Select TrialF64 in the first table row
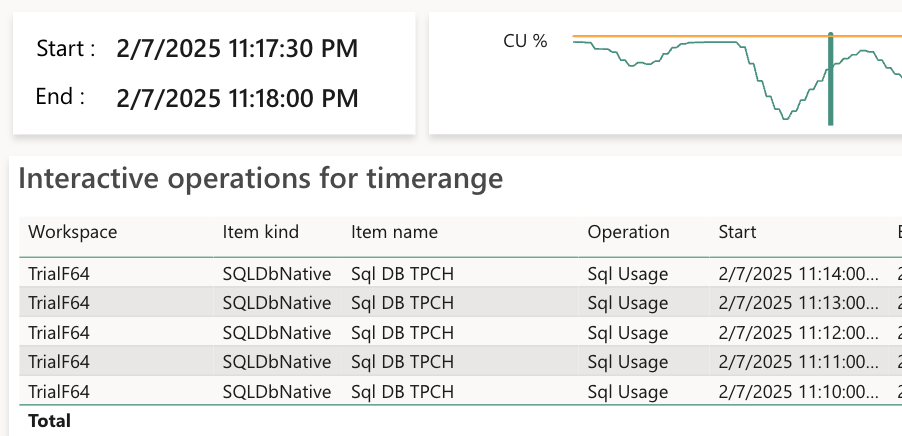 coord(59,272)
